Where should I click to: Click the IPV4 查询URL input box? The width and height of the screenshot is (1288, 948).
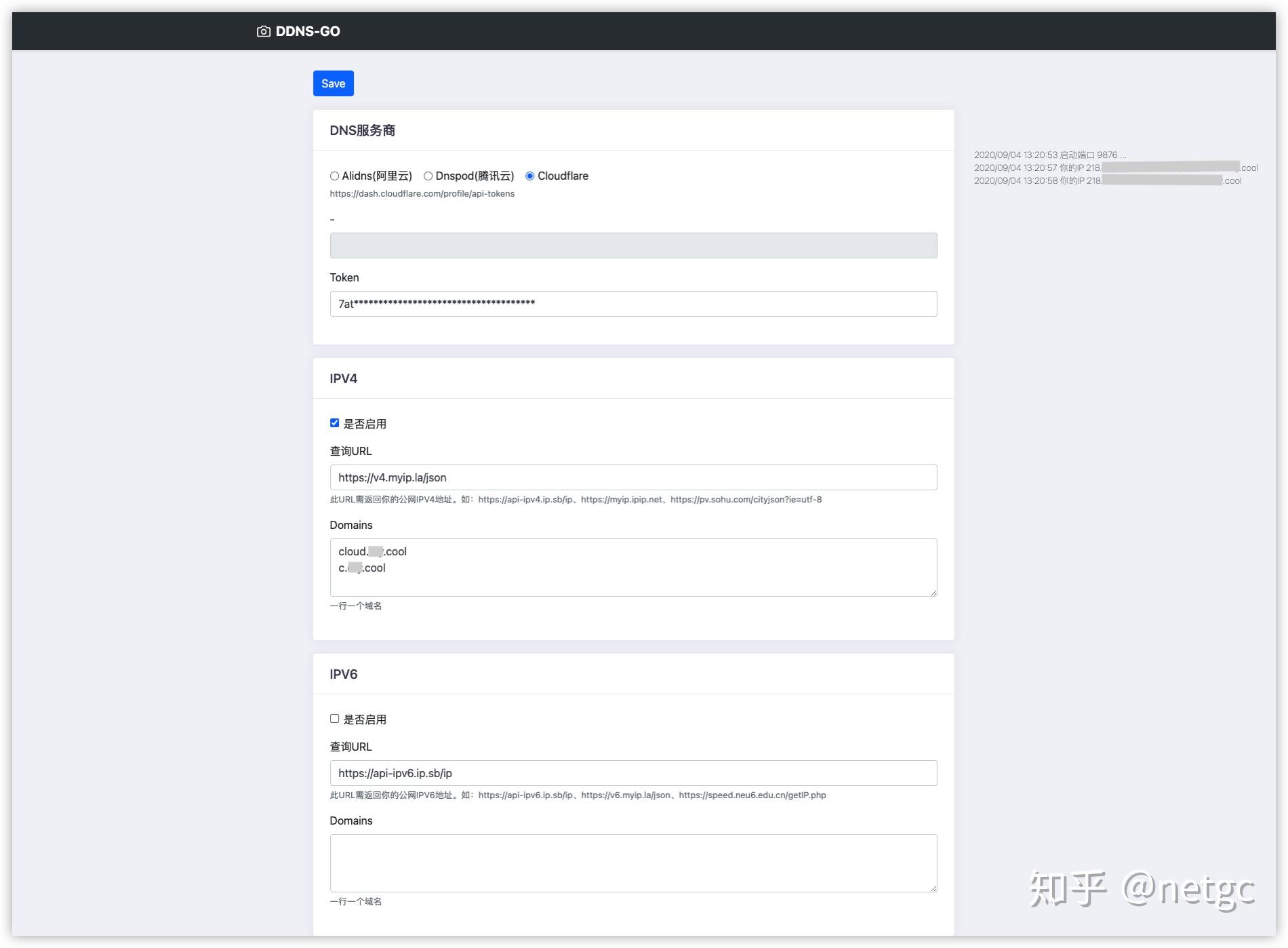click(632, 477)
